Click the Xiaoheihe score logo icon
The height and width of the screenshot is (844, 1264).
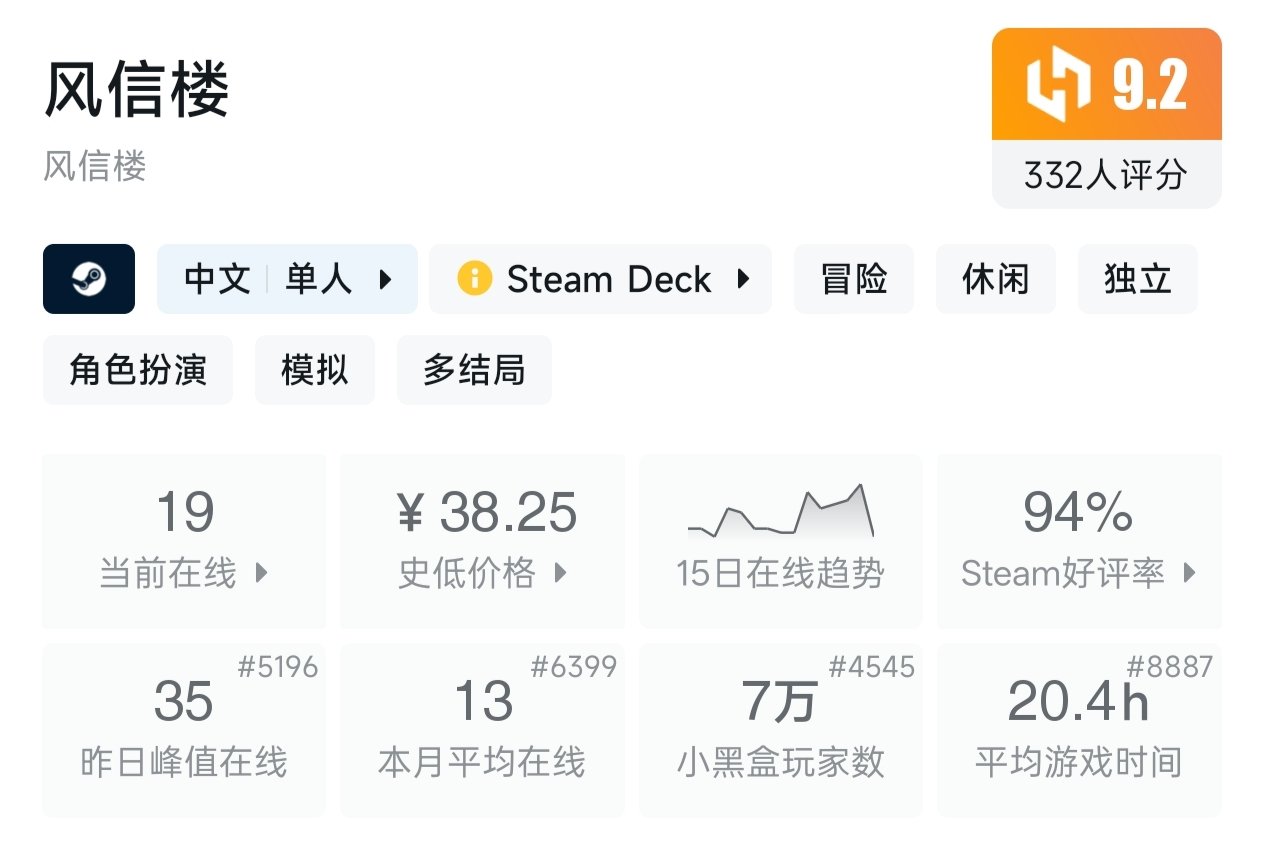(1057, 85)
